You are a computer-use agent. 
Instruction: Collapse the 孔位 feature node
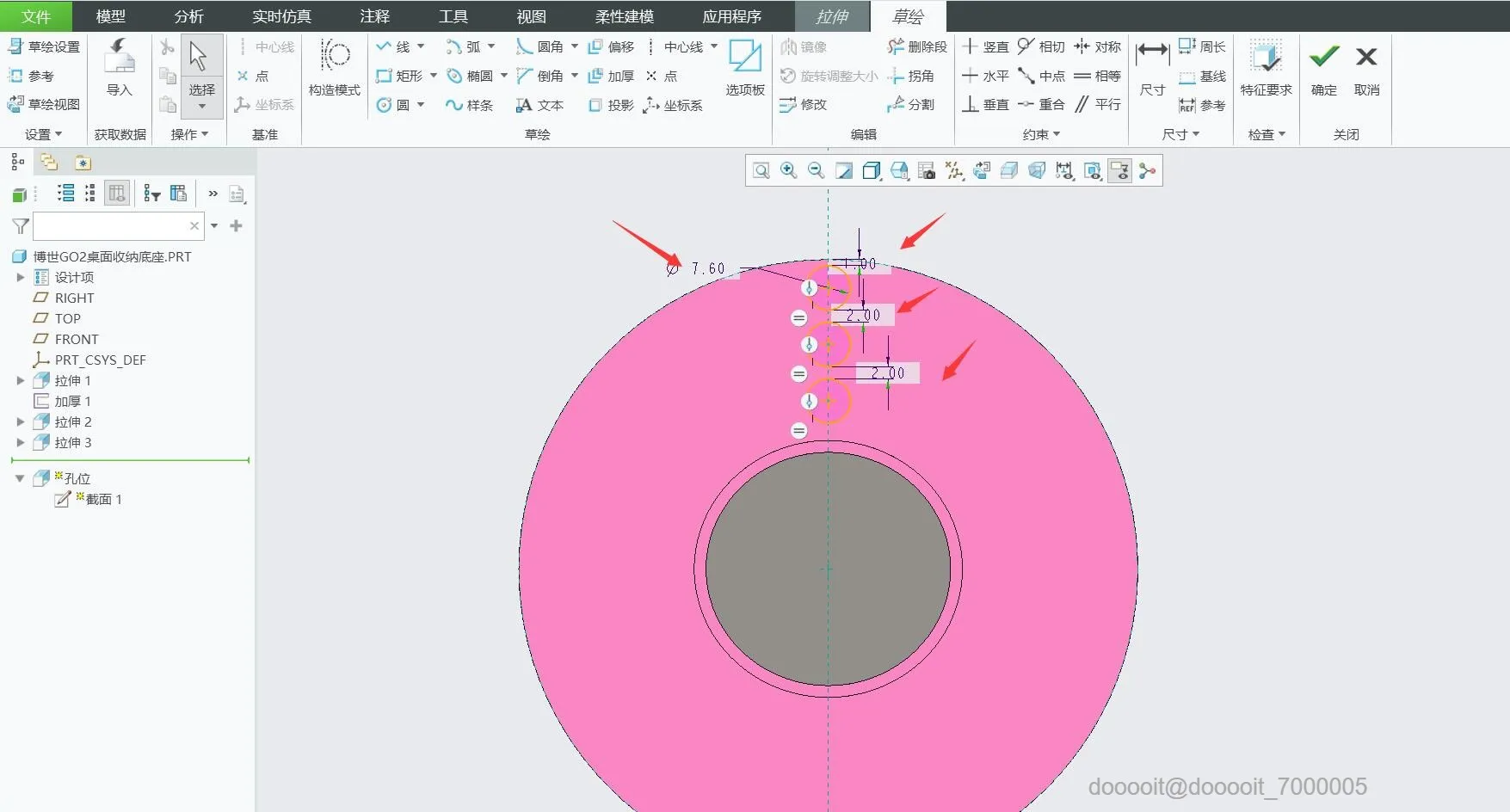19,478
